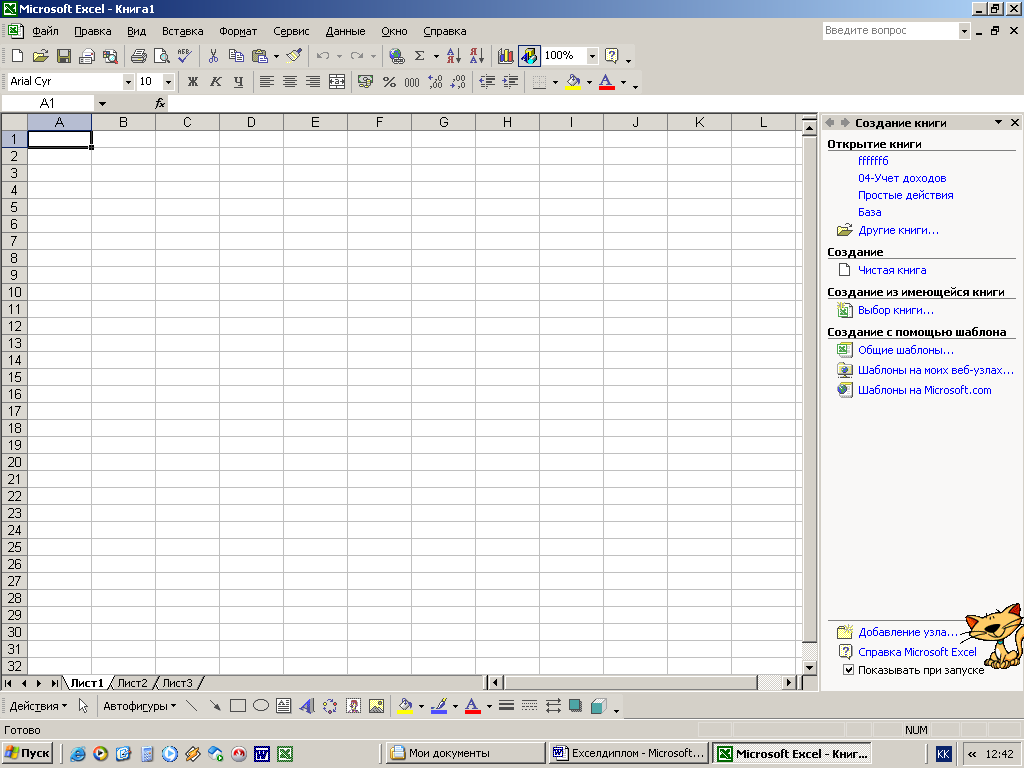
Task: Open the Файл menu
Action: click(45, 31)
